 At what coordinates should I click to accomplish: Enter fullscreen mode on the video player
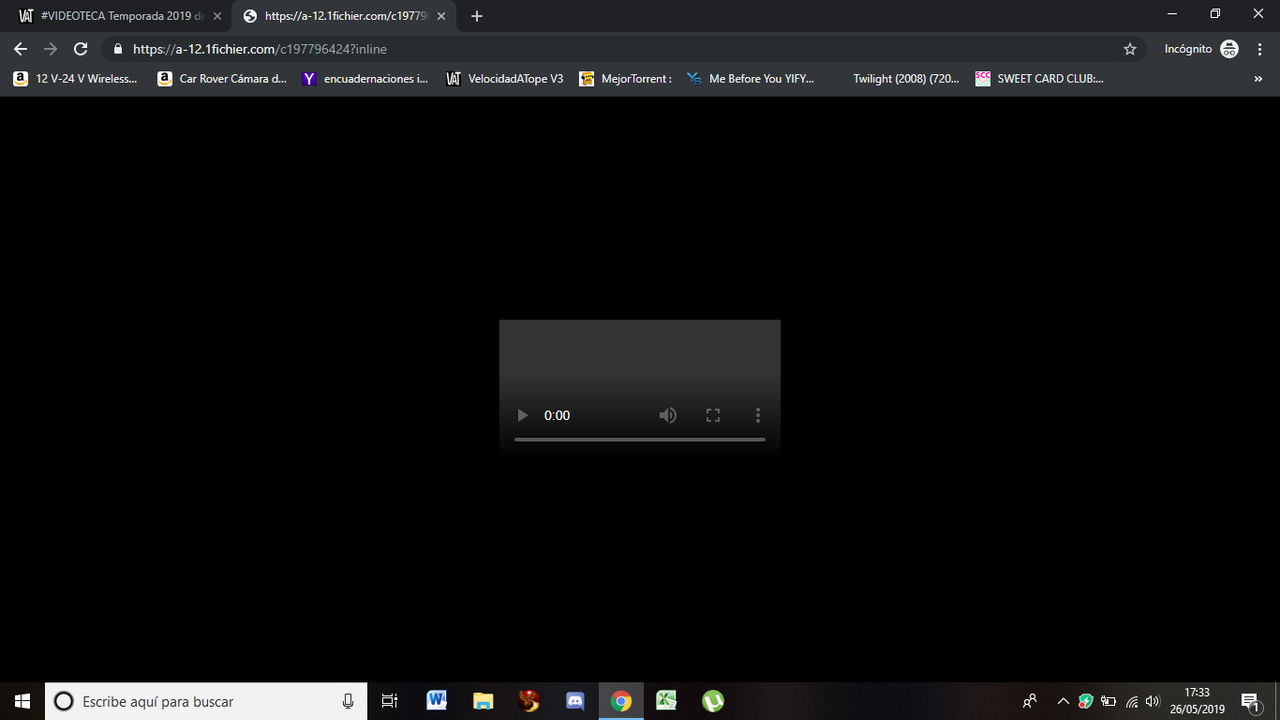click(x=712, y=415)
